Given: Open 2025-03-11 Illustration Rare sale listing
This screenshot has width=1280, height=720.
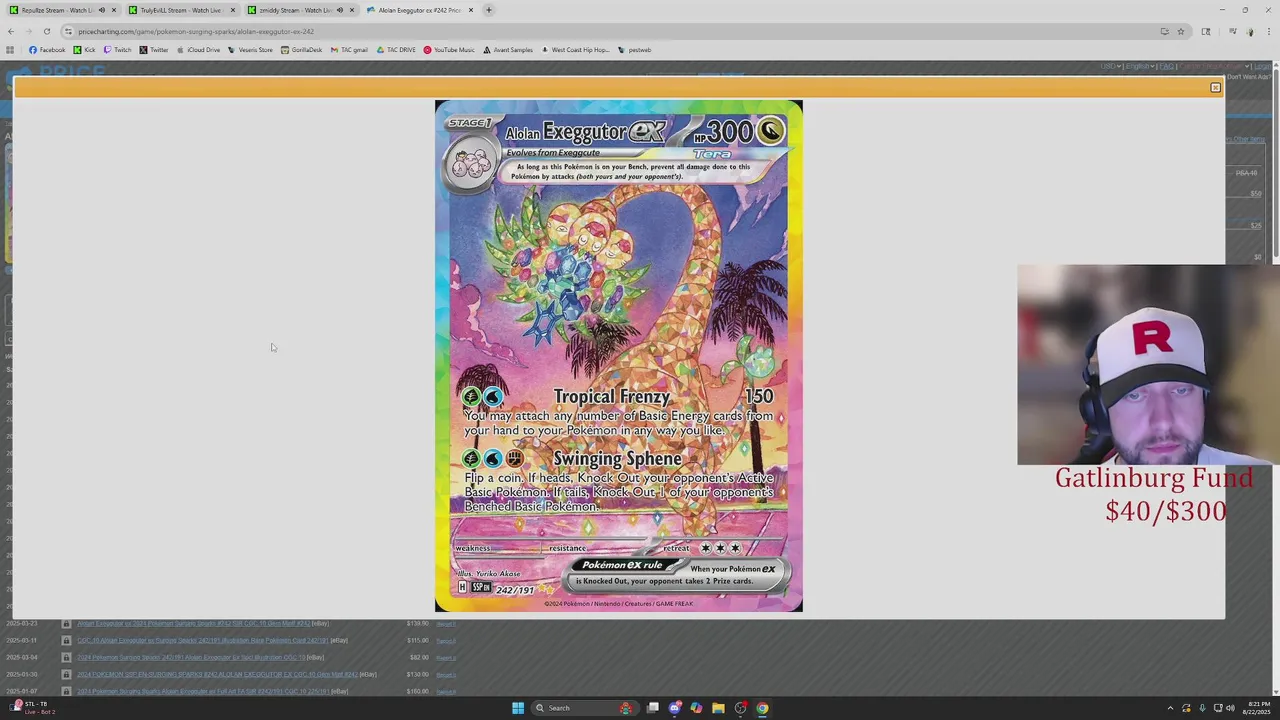Looking at the screenshot, I should (203, 640).
